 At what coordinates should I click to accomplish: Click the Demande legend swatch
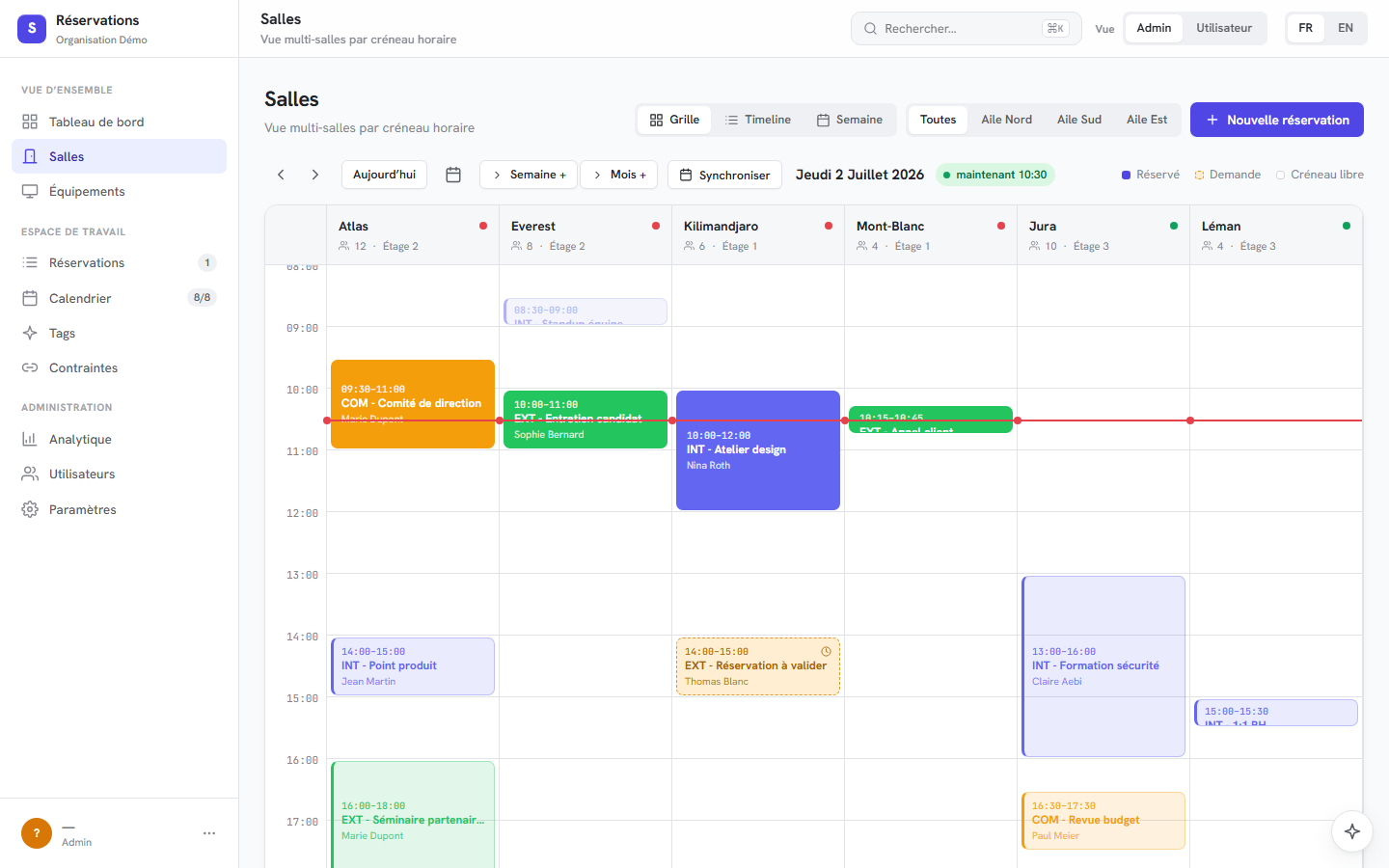click(1199, 175)
